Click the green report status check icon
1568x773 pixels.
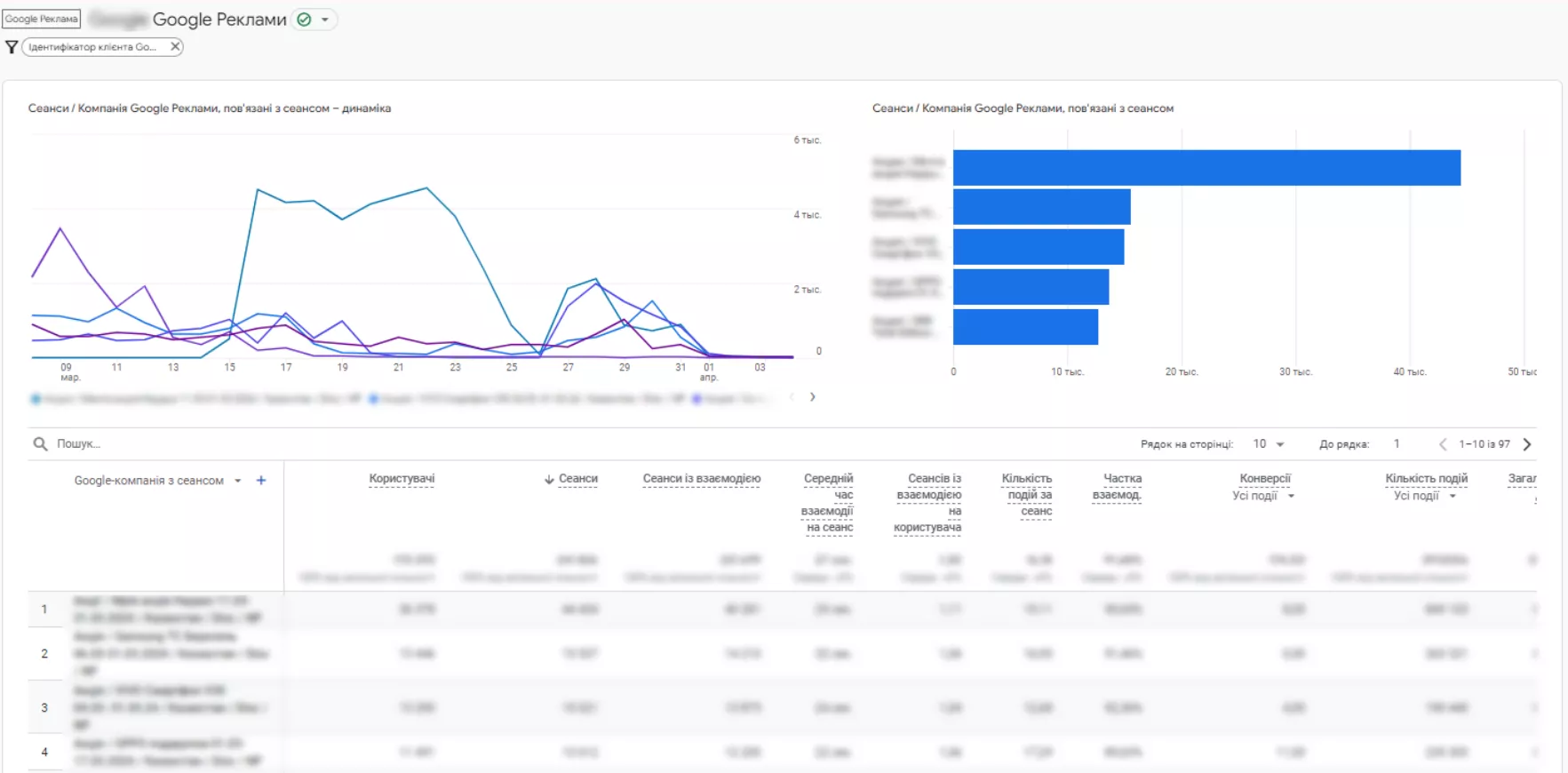[x=305, y=20]
